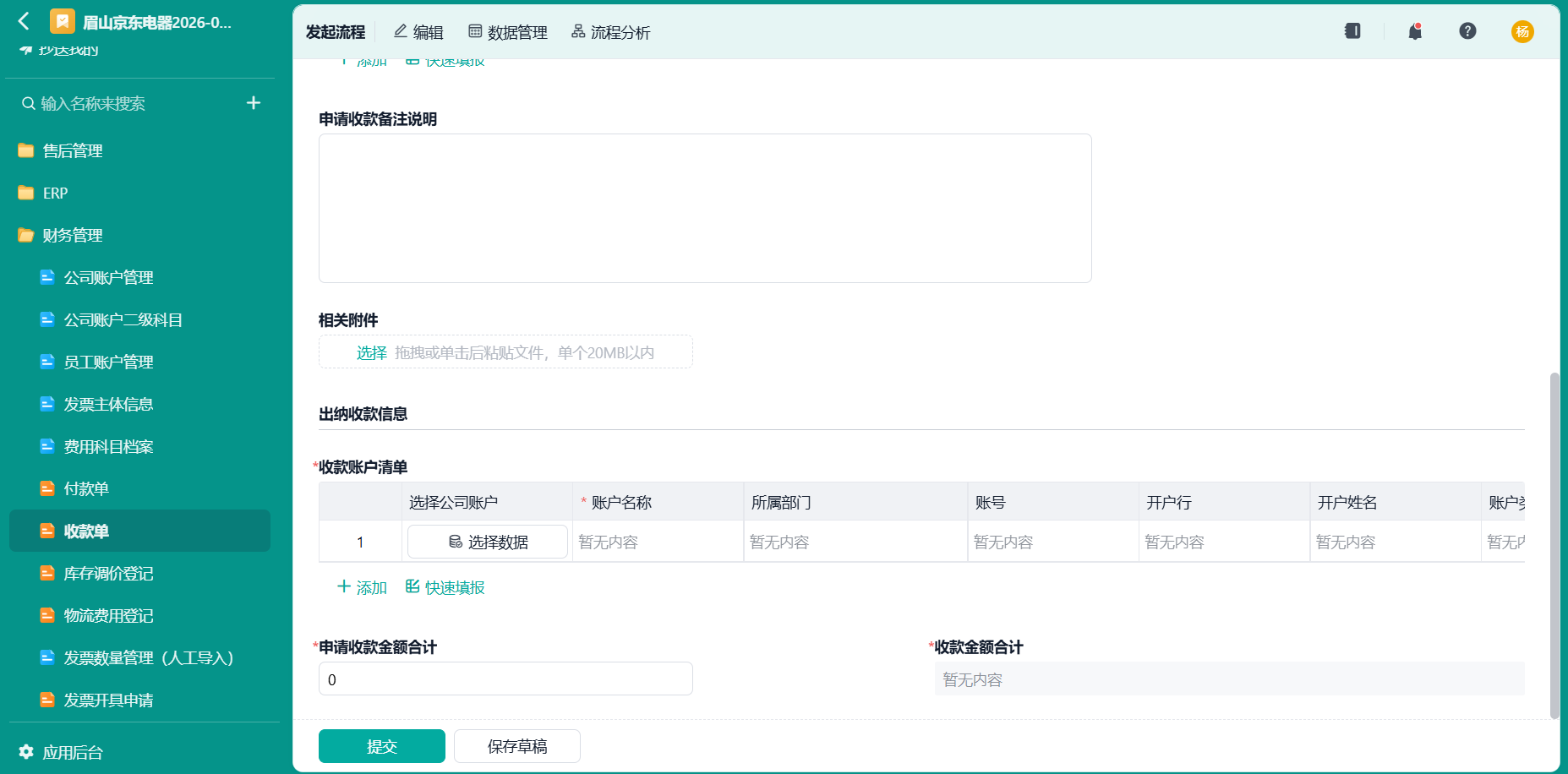The height and width of the screenshot is (774, 1568).
Task: Switch to 数据管理 tab
Action: 508,32
